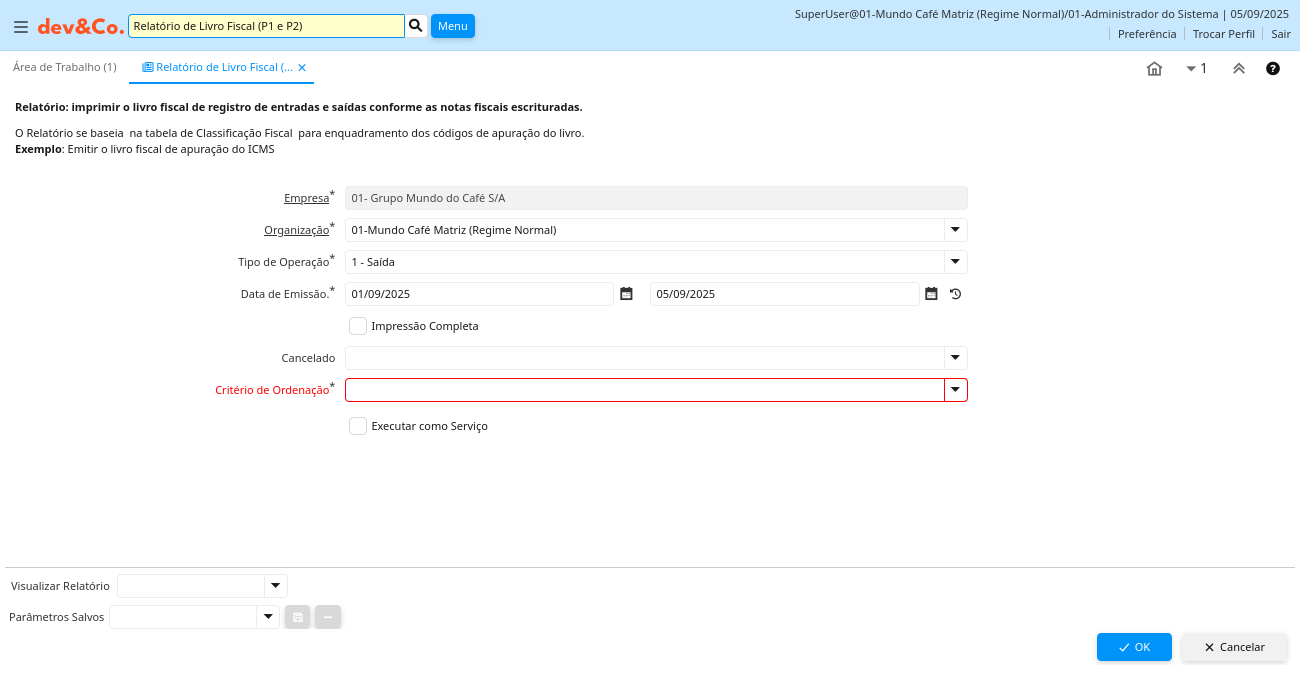Viewport: 1300px width, 674px height.
Task: Expand Critério de Ordenação dropdown
Action: click(x=955, y=390)
